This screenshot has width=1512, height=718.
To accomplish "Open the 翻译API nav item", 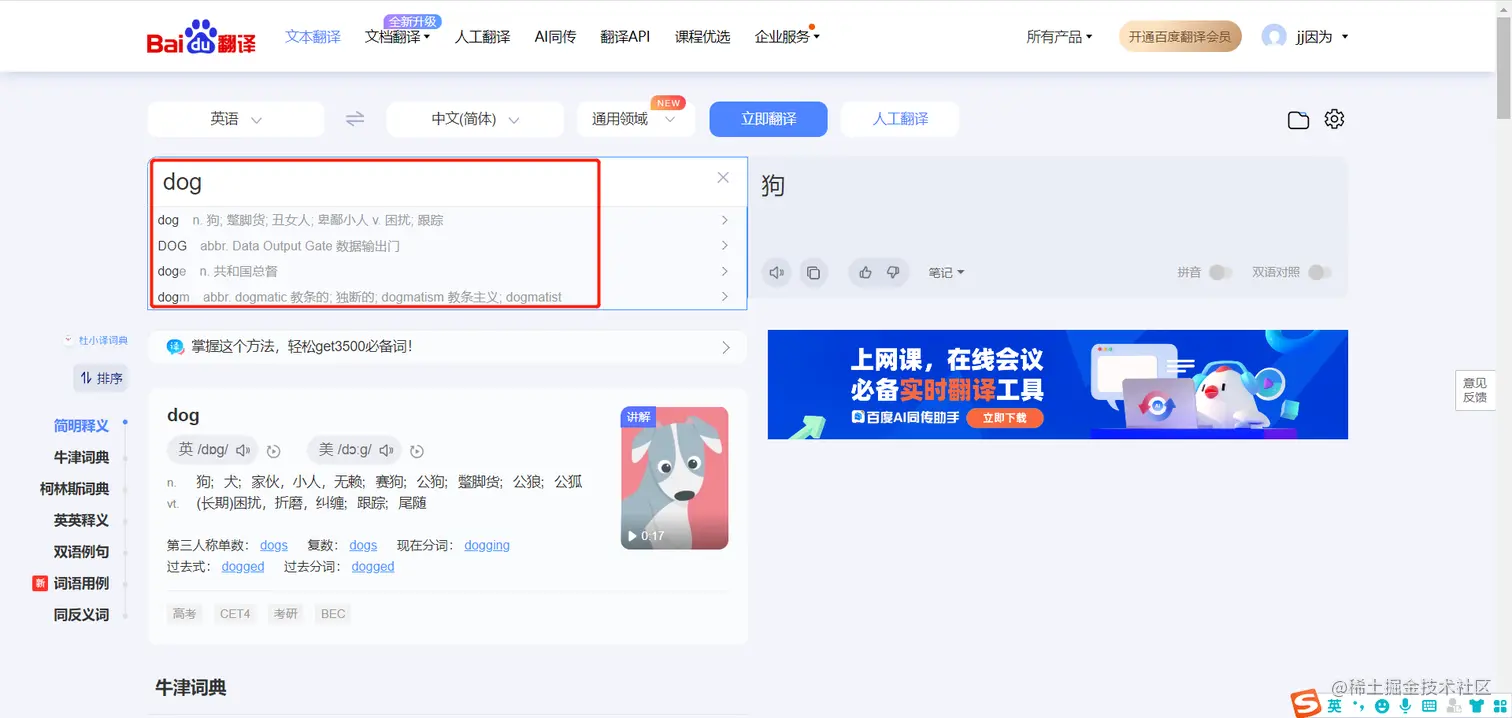I will tap(625, 37).
